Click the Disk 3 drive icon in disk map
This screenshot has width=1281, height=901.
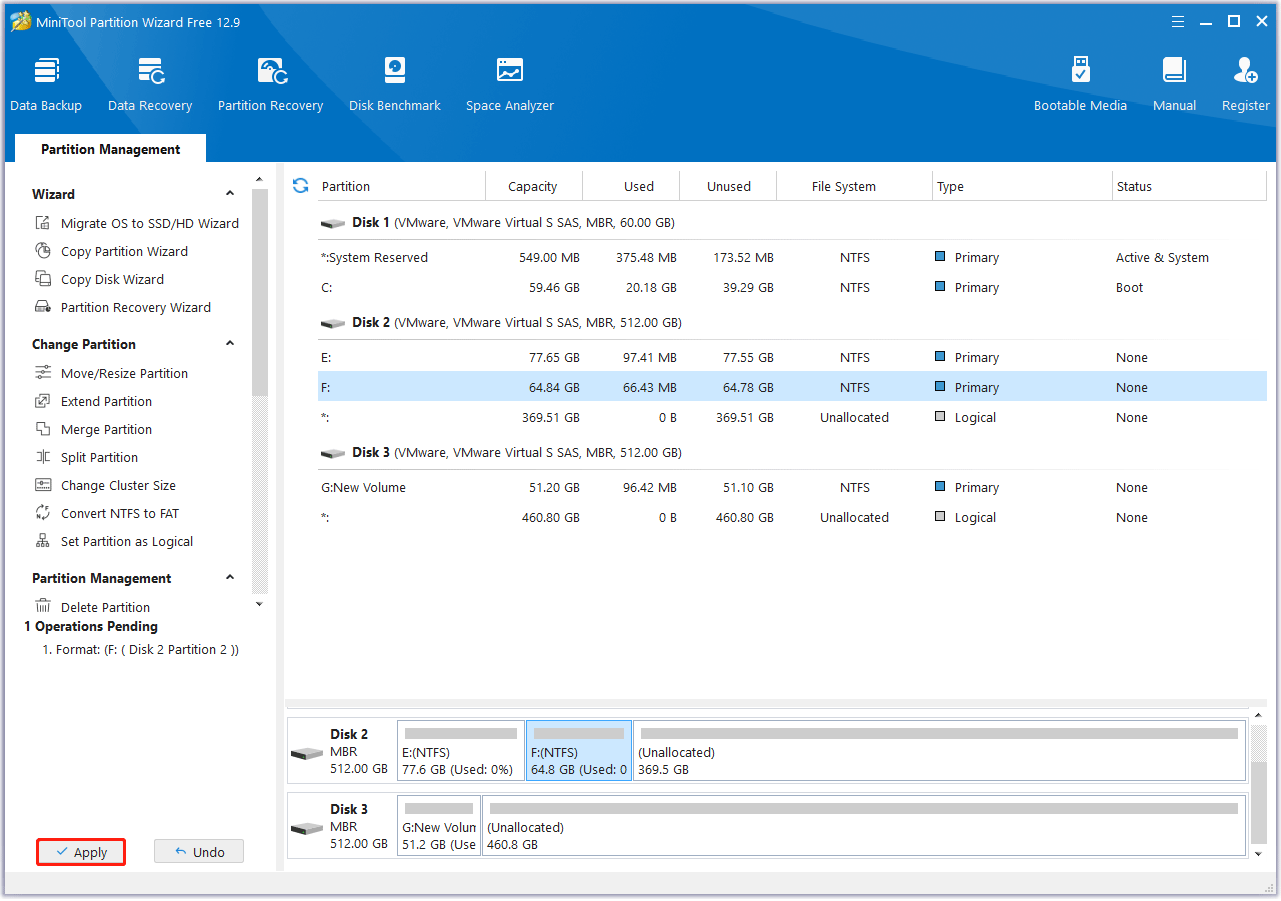tap(307, 828)
